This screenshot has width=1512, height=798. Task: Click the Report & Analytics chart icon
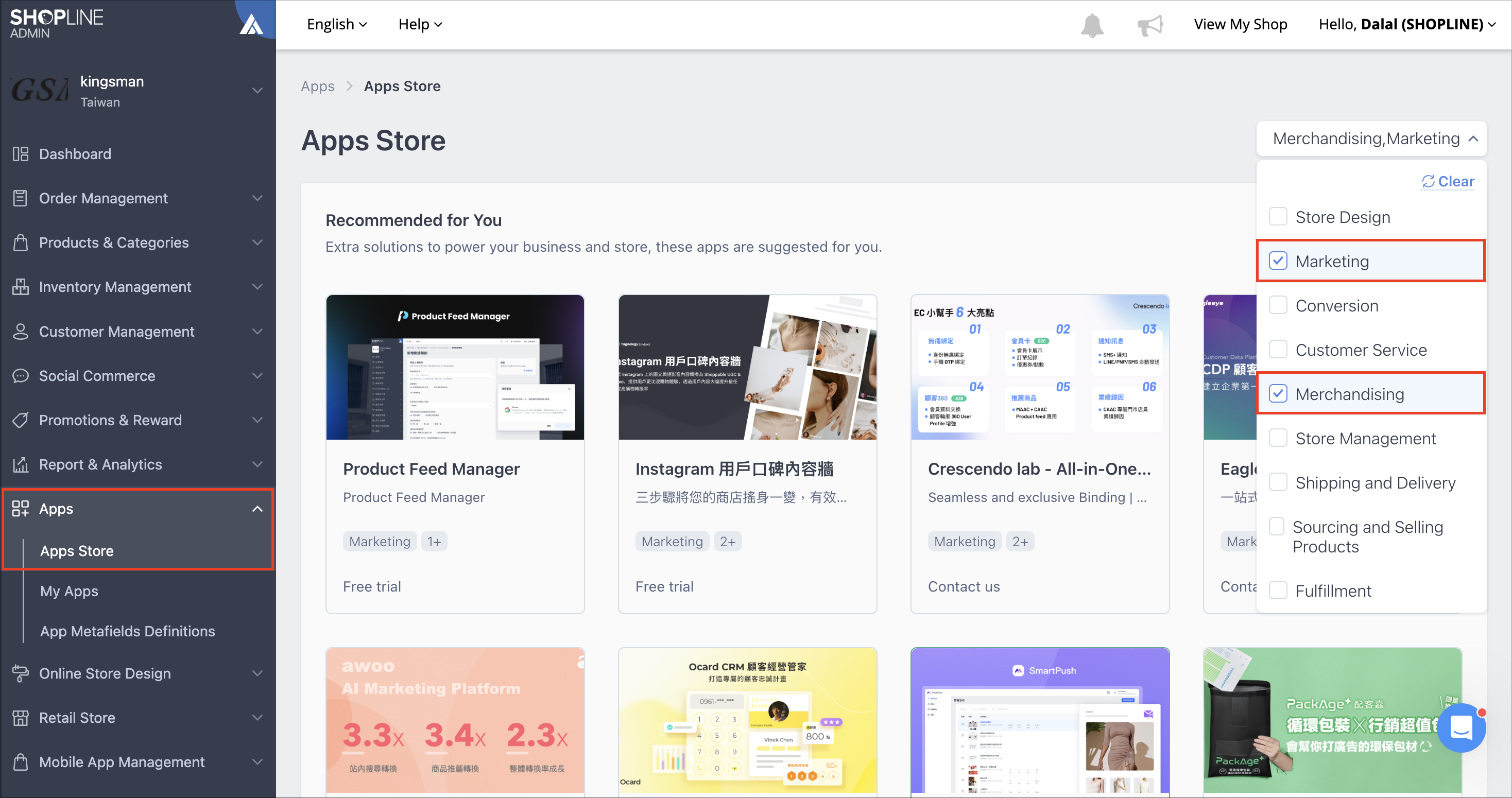pos(21,464)
